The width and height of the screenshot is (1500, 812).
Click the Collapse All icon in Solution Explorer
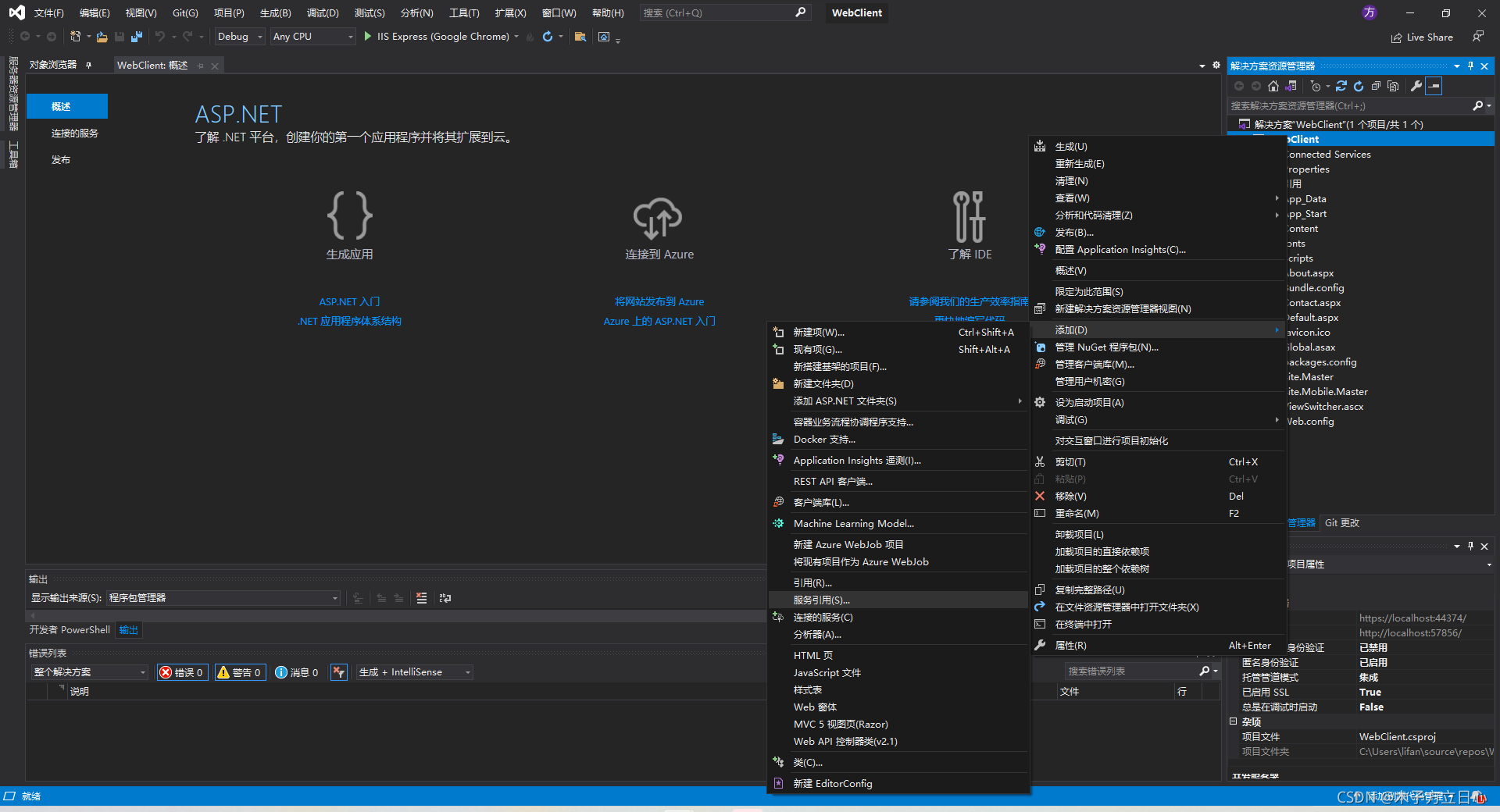(1376, 86)
